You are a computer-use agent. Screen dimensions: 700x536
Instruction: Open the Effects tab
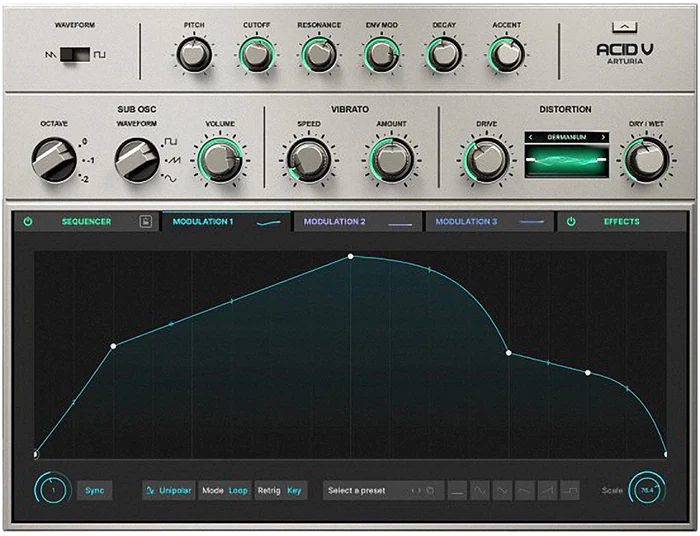(621, 222)
